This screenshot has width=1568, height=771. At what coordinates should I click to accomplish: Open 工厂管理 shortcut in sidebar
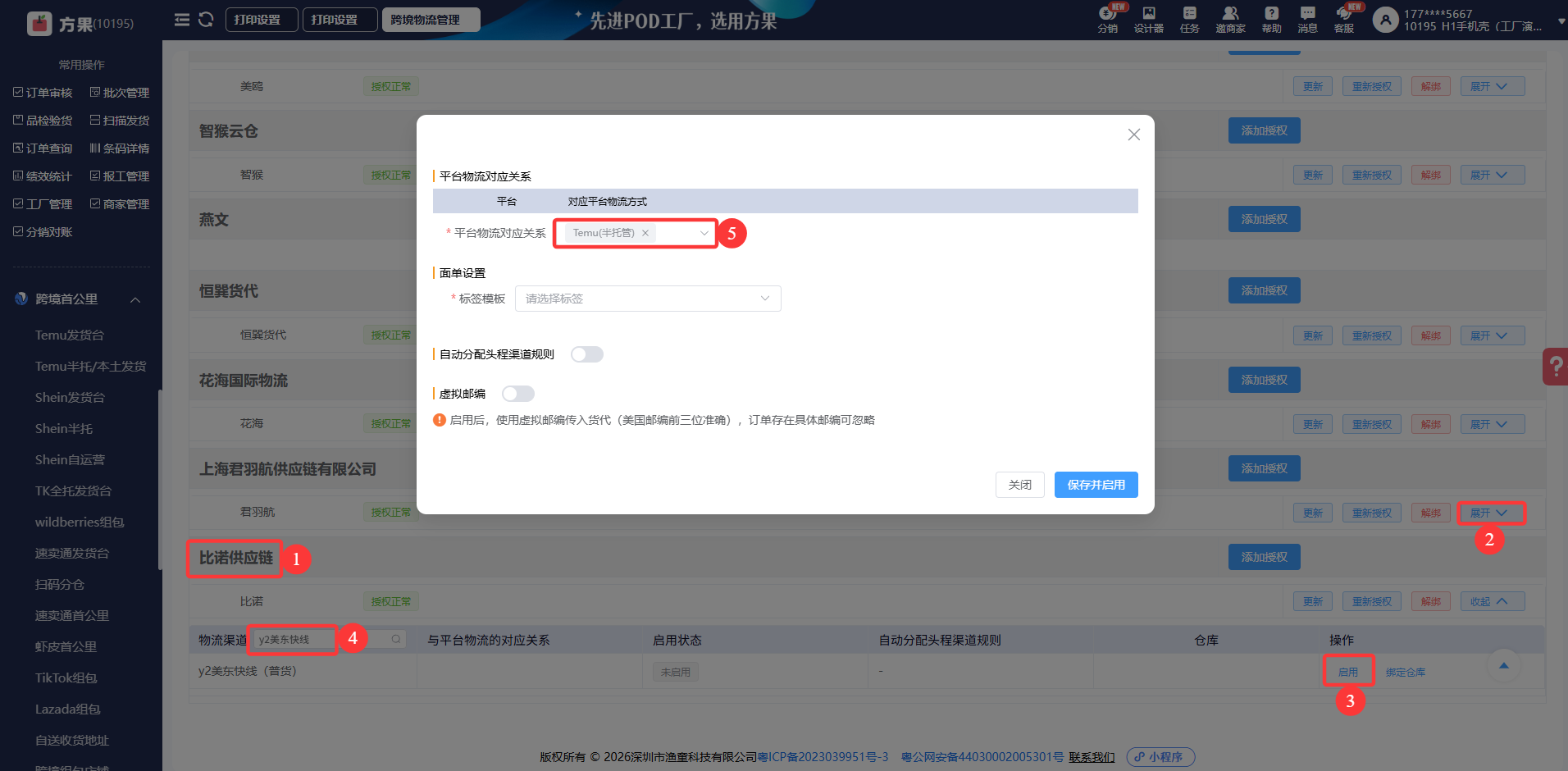click(x=43, y=204)
